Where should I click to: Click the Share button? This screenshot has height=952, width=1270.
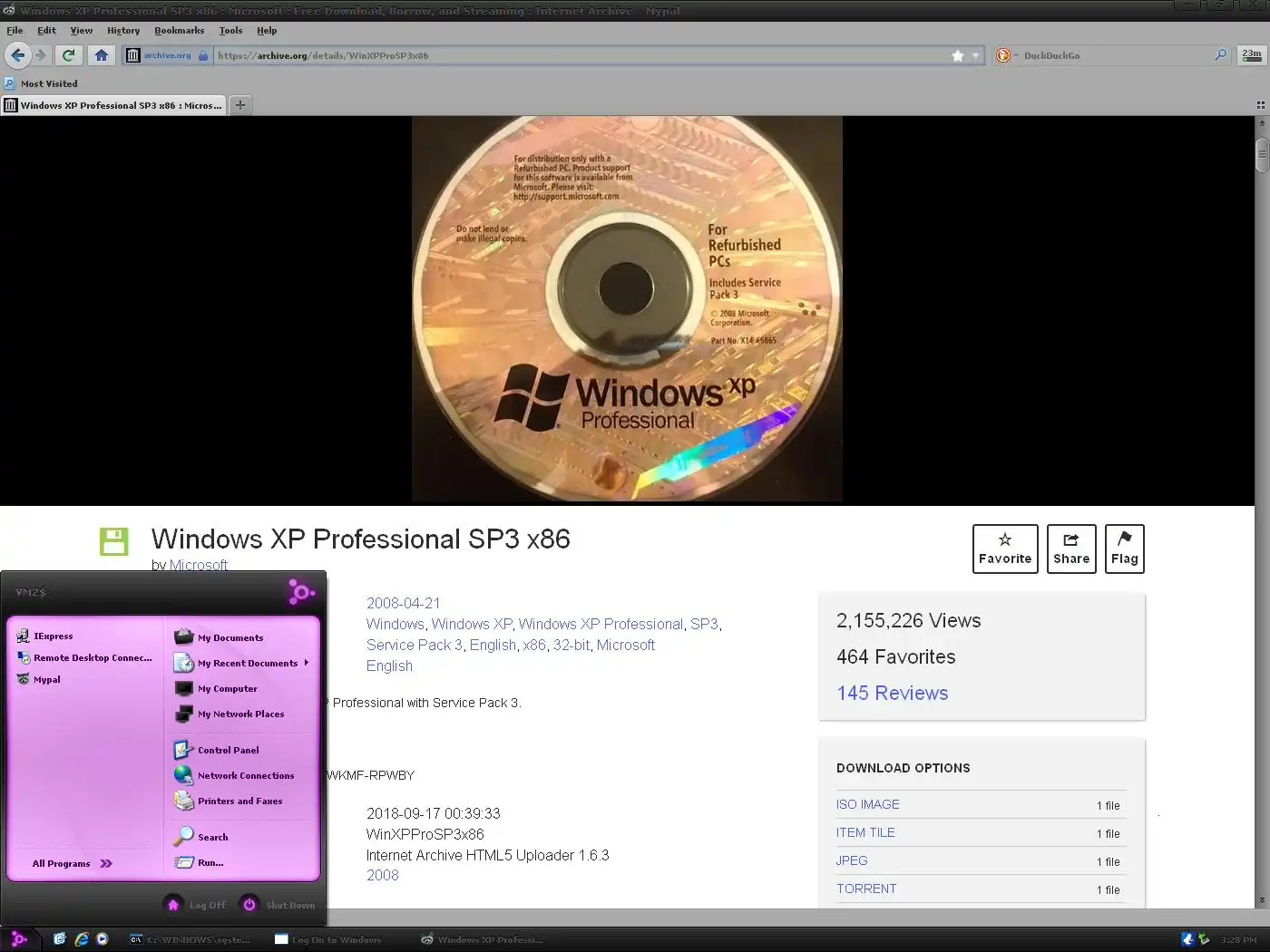pos(1071,549)
